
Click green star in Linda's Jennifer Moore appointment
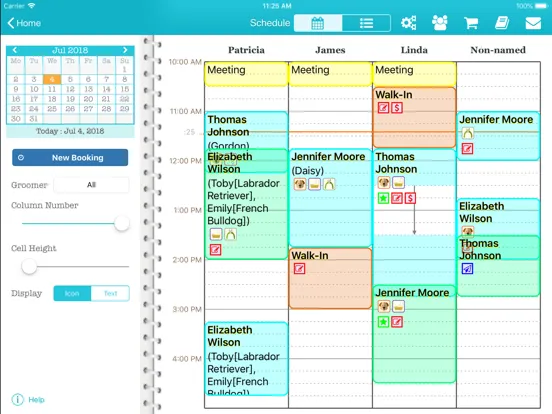[383, 321]
